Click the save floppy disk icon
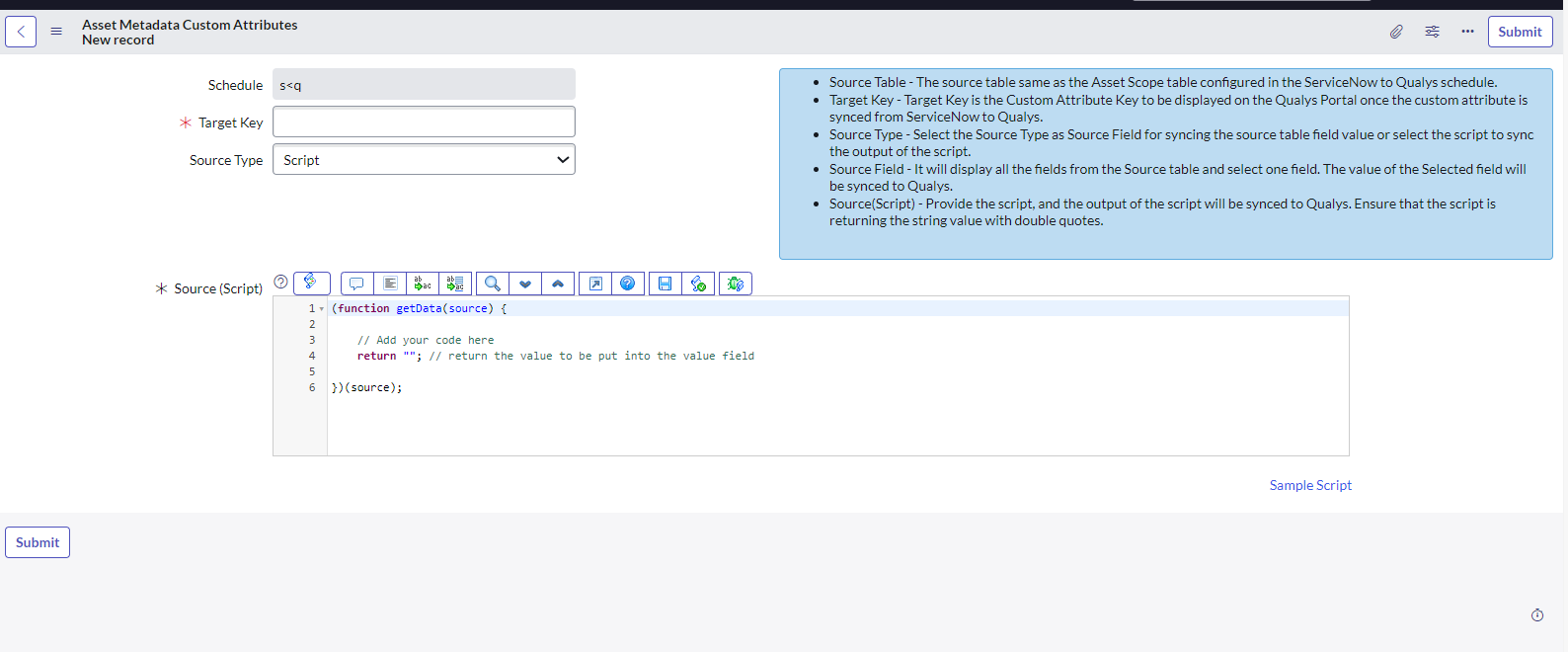 (666, 284)
